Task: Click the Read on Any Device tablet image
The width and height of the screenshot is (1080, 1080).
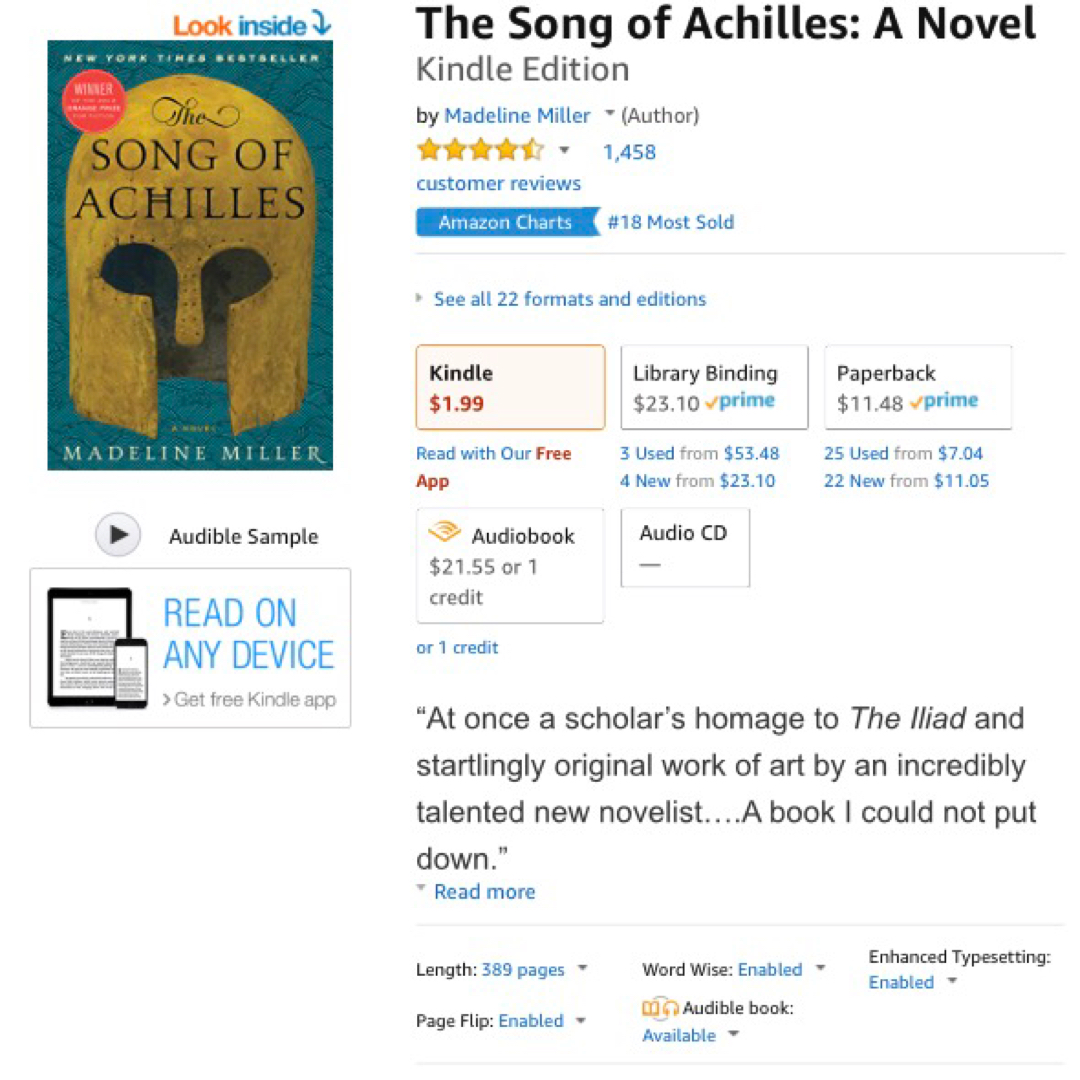Action: 97,648
